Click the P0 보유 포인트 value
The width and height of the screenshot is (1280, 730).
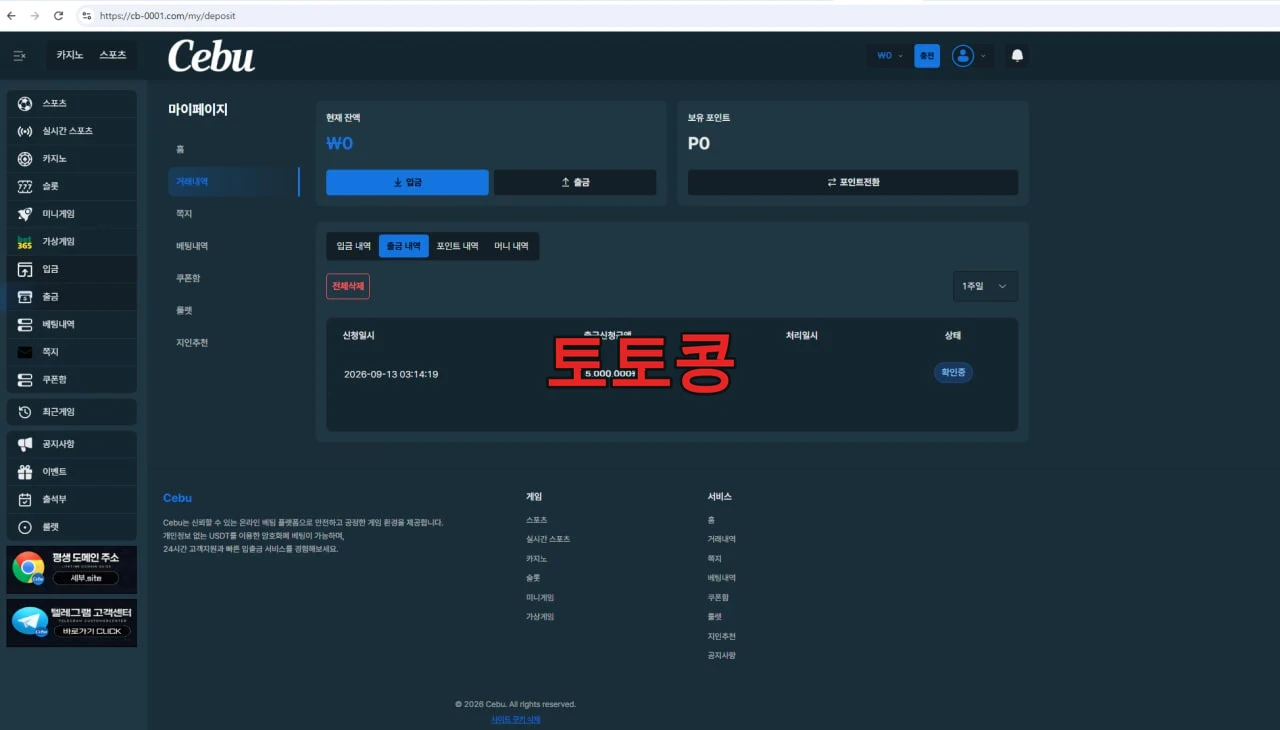699,144
